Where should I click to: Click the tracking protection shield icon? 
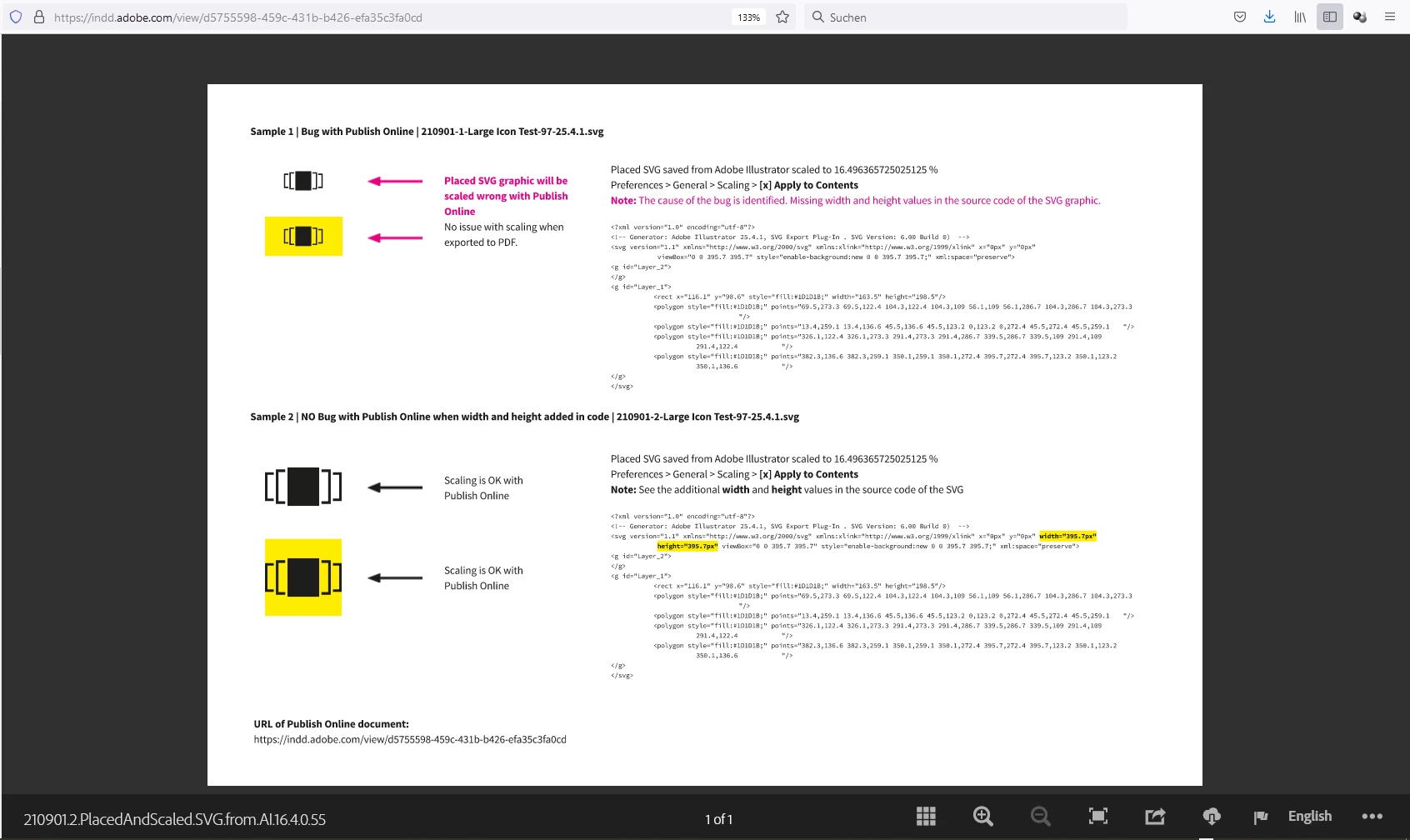[16, 17]
